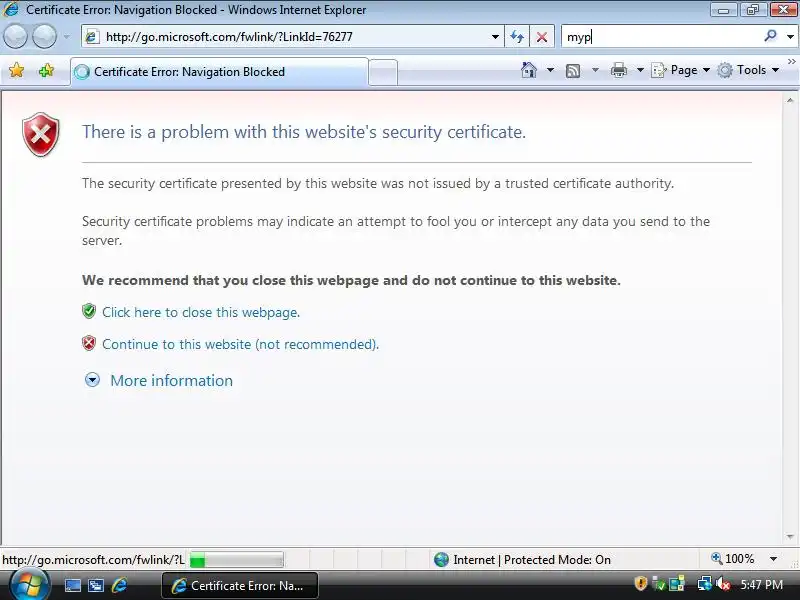
Task: Launch Internet Explorer from quick launch
Action: pos(120,585)
